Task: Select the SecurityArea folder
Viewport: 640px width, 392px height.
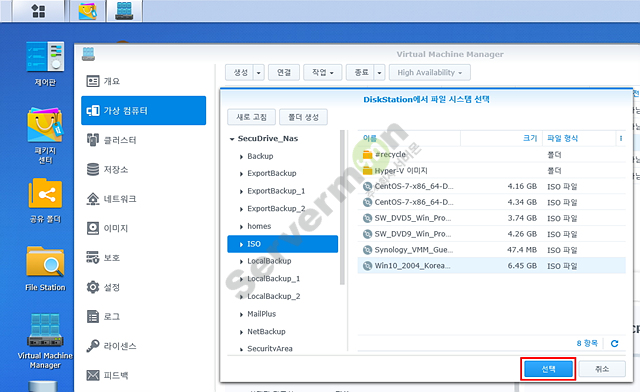Action: tap(282, 348)
